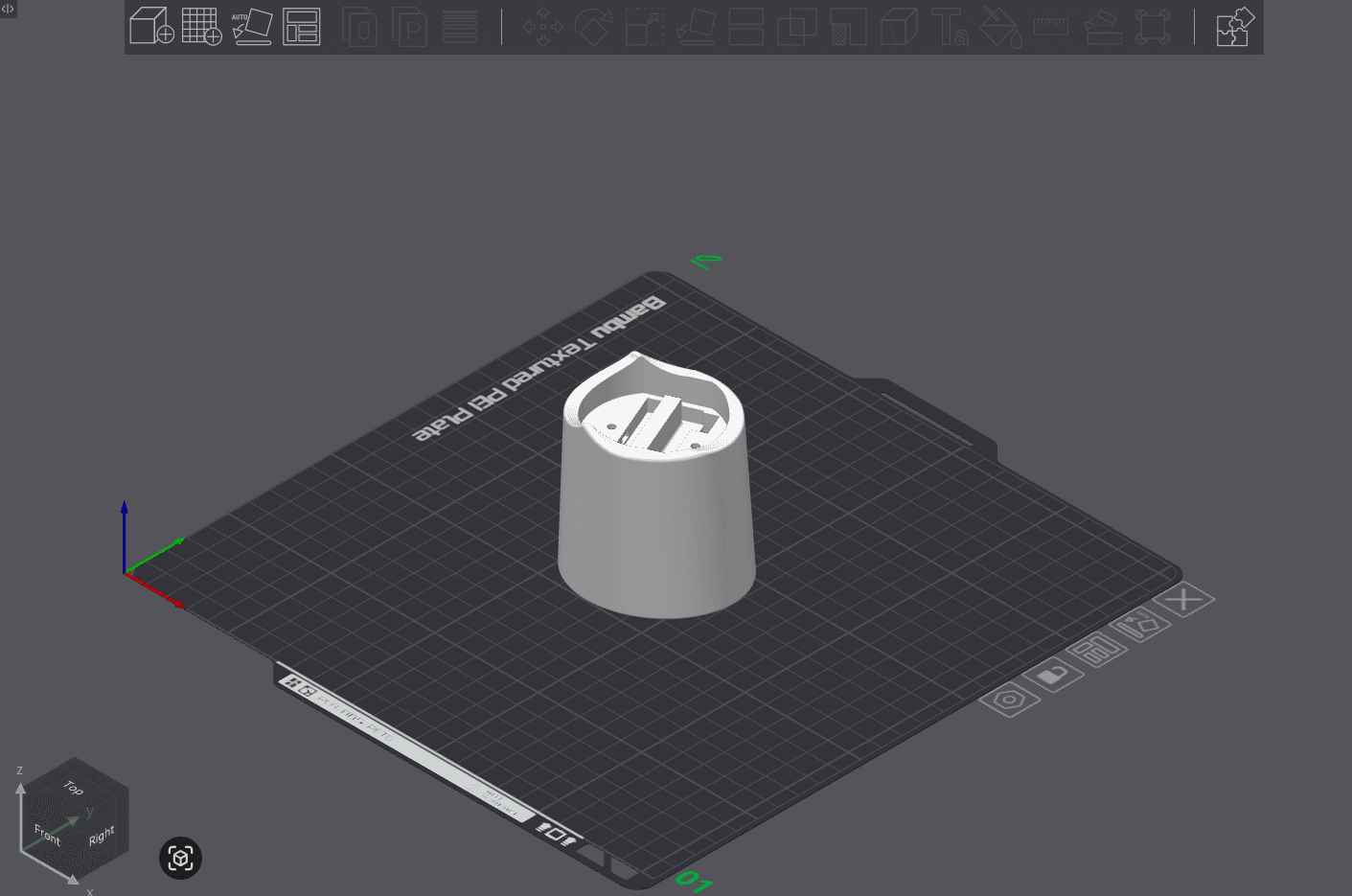The image size is (1352, 896).
Task: Delete the current plate
Action: click(1183, 600)
